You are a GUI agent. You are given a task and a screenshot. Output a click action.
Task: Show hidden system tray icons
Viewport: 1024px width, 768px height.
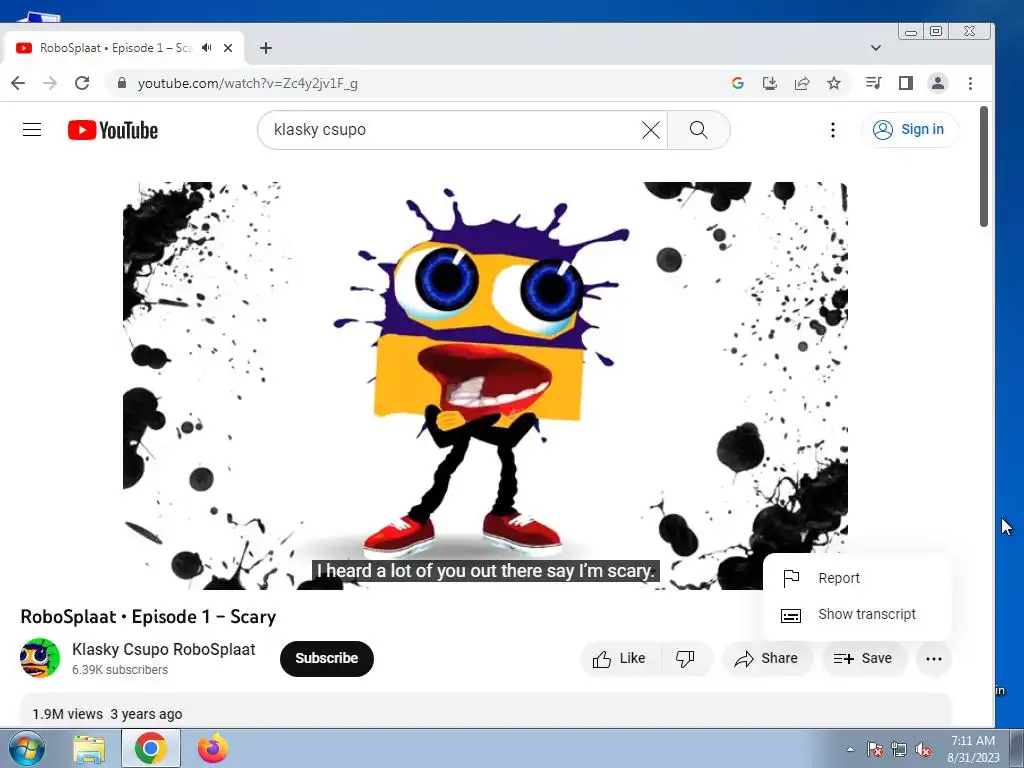click(x=850, y=750)
